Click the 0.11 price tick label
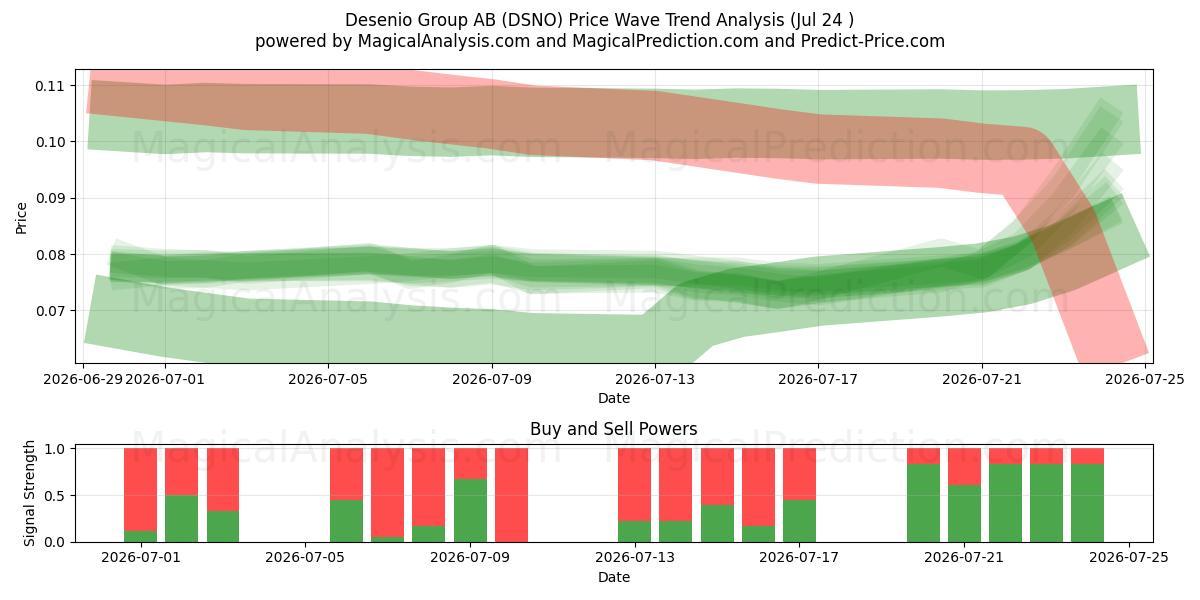 point(50,86)
